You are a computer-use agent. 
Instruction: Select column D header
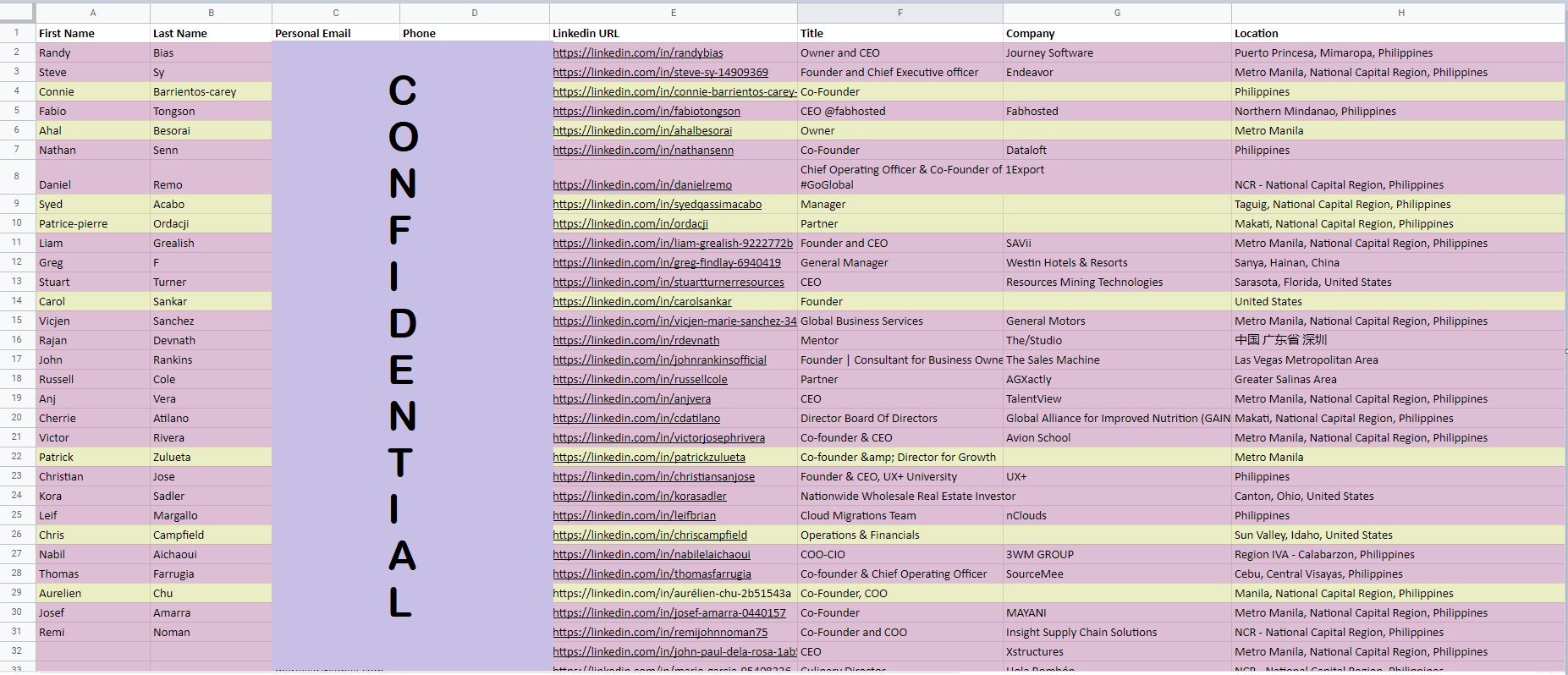click(475, 13)
